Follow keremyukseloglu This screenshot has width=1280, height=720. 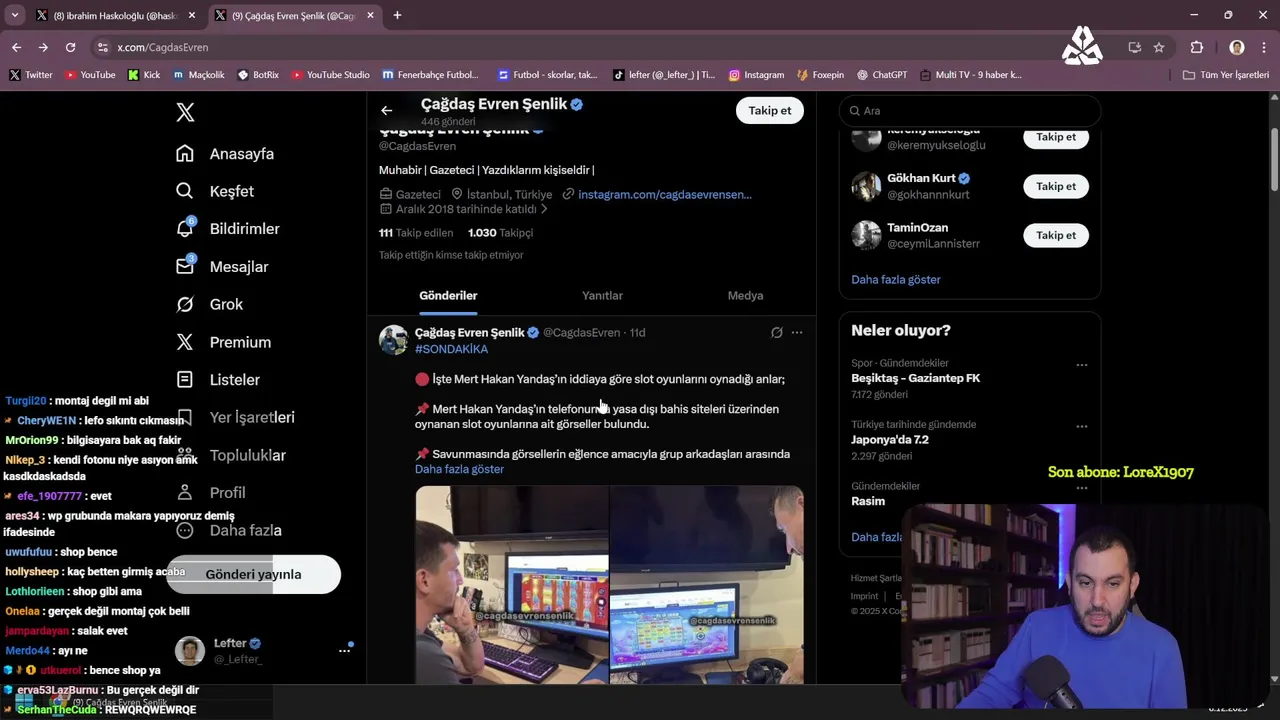tap(1056, 138)
